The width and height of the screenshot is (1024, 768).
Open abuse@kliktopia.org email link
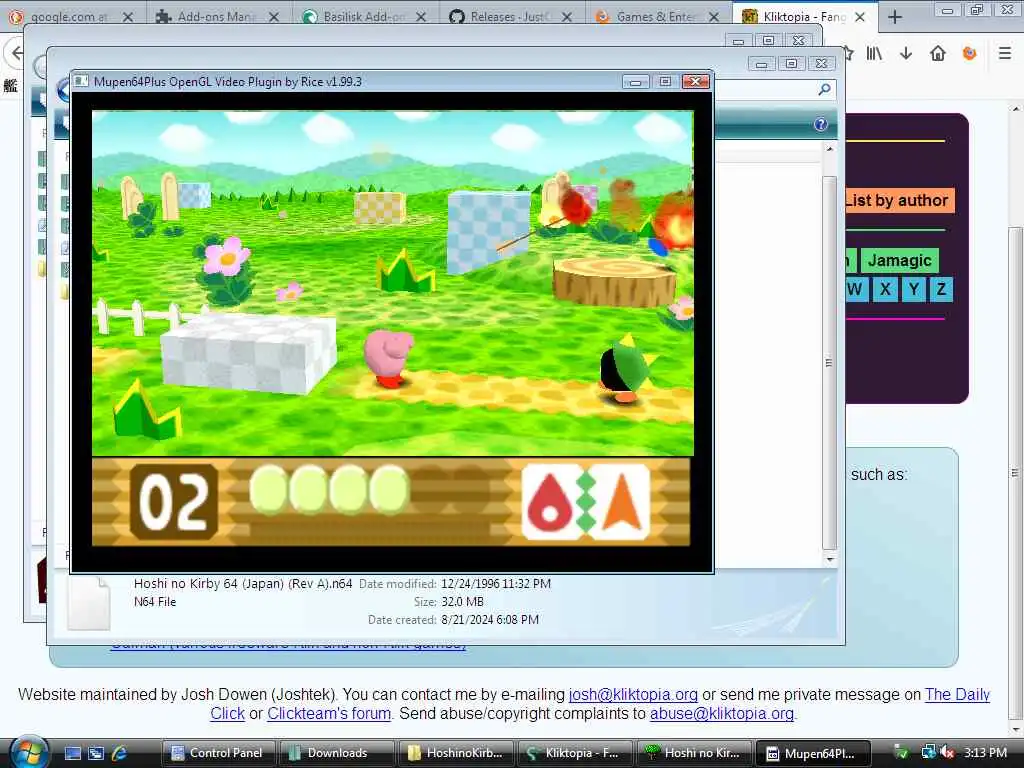click(722, 713)
